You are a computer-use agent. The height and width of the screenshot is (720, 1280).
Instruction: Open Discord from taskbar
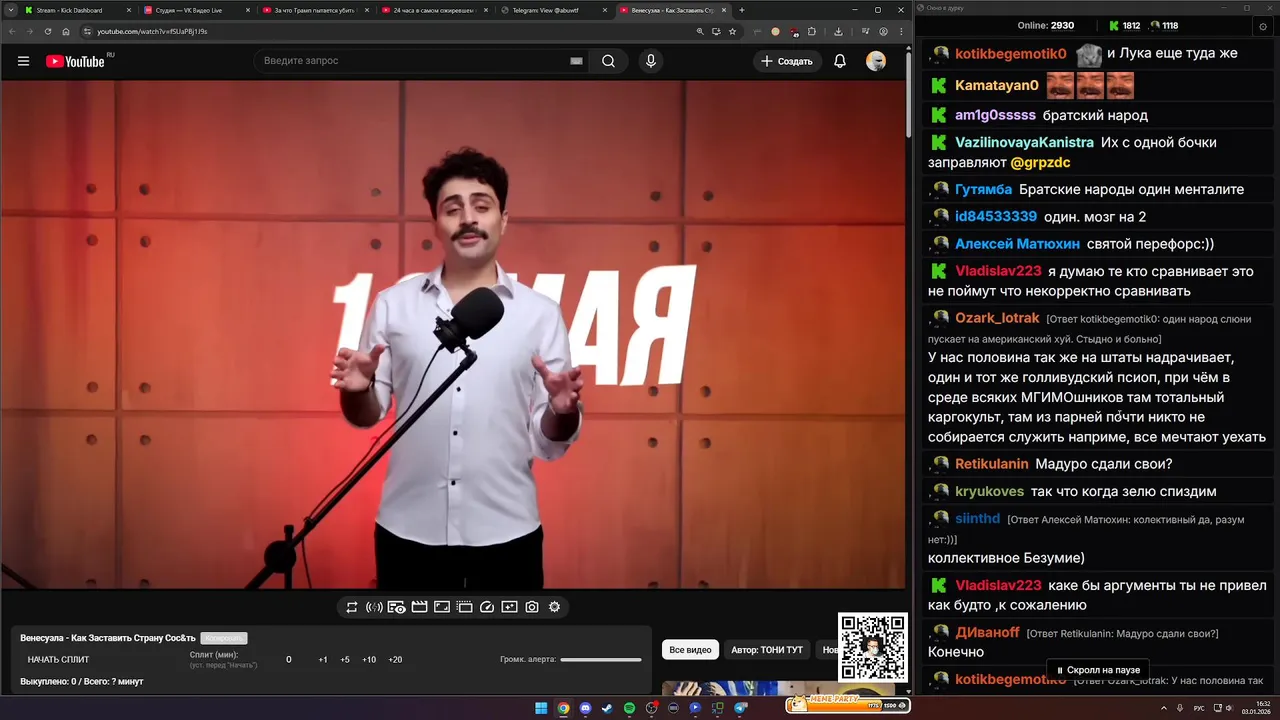[585, 708]
